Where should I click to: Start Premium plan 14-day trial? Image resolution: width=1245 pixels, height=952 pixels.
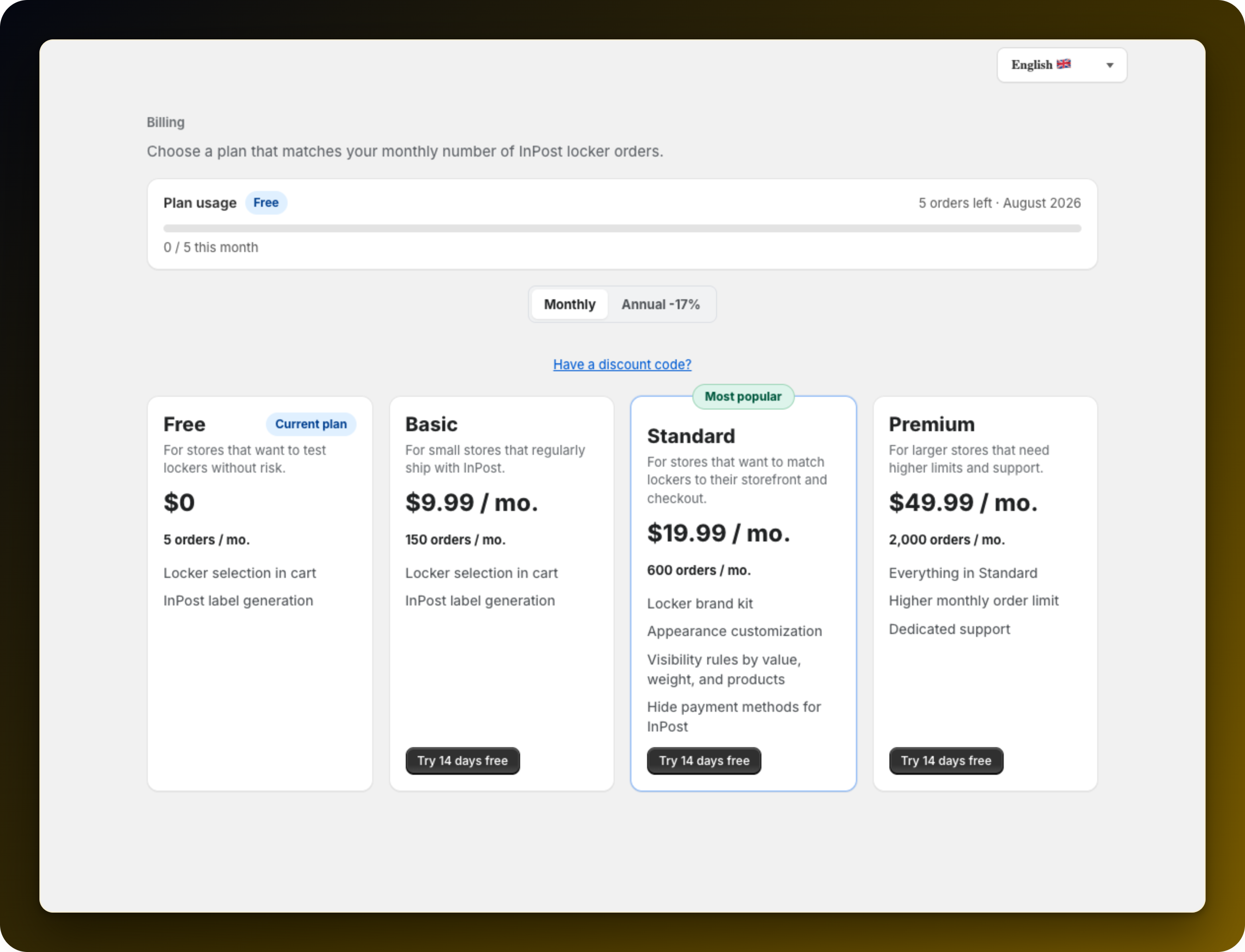point(946,761)
